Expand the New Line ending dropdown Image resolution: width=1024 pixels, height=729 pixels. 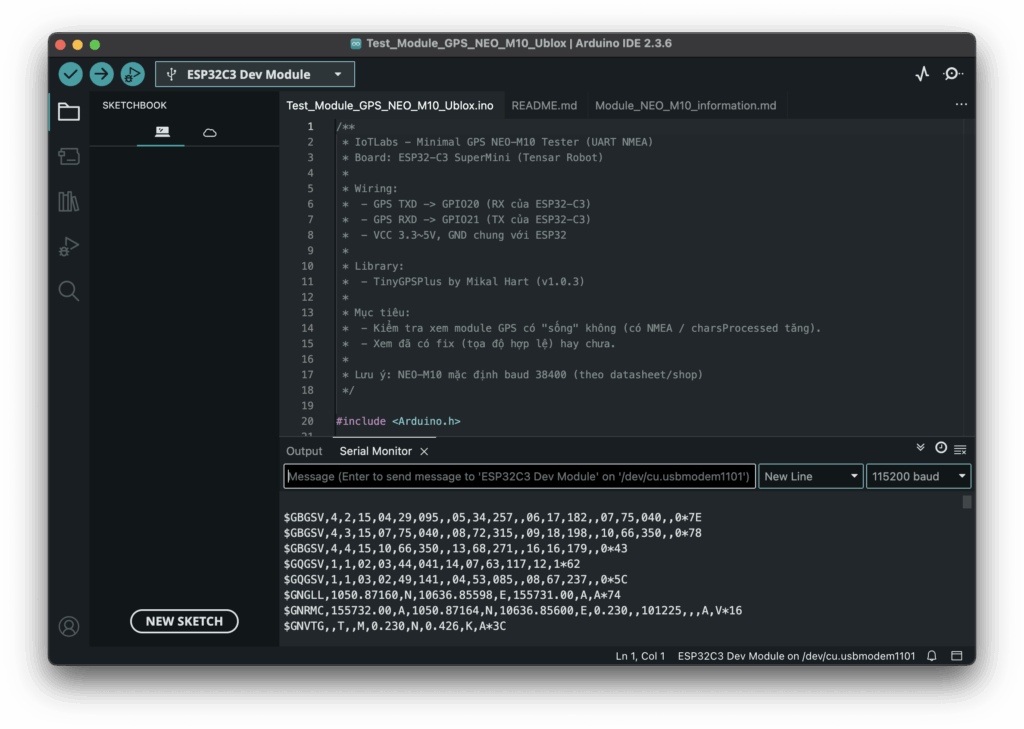pos(811,477)
